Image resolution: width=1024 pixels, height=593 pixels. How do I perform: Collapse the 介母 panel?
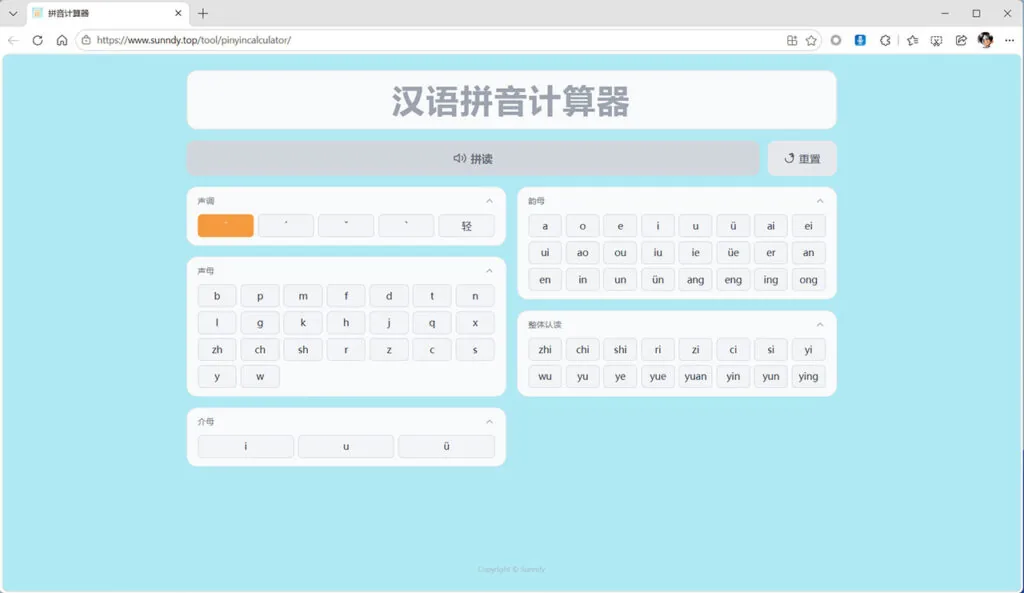point(489,422)
